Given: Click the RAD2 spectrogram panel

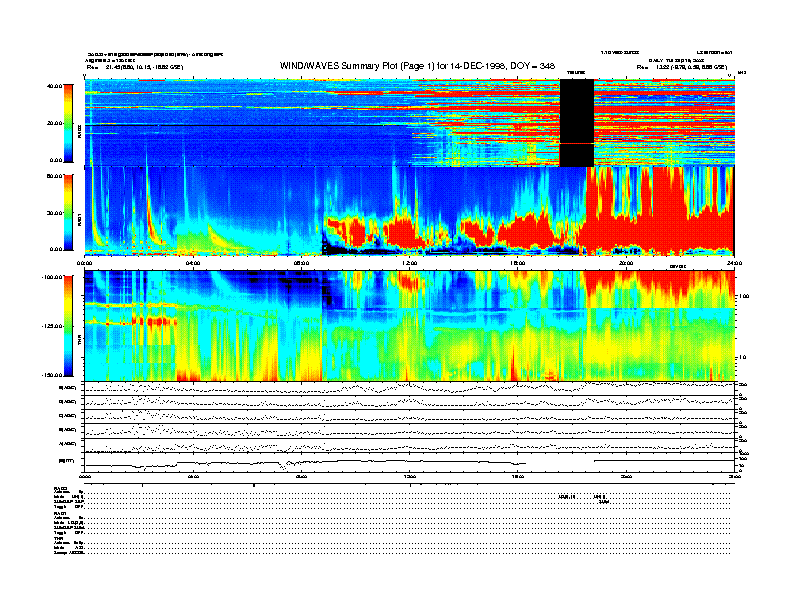Looking at the screenshot, I should pyautogui.click(x=410, y=123).
